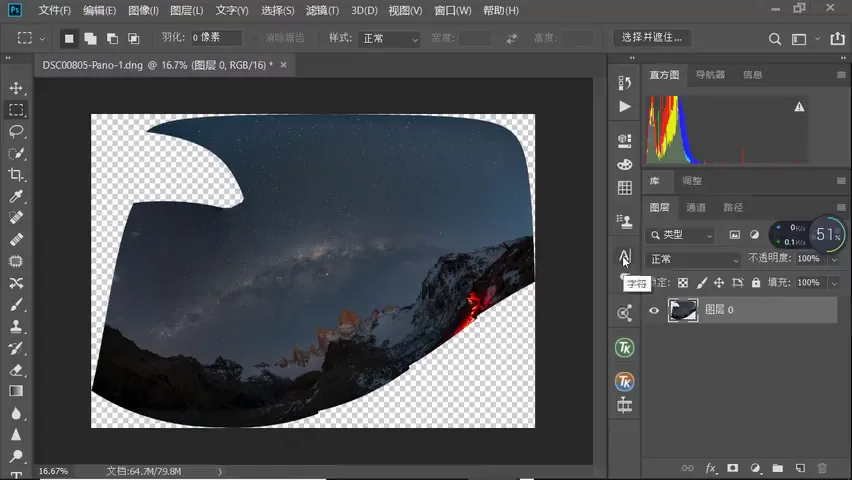
Task: Click the create new group folder button
Action: pos(778,468)
